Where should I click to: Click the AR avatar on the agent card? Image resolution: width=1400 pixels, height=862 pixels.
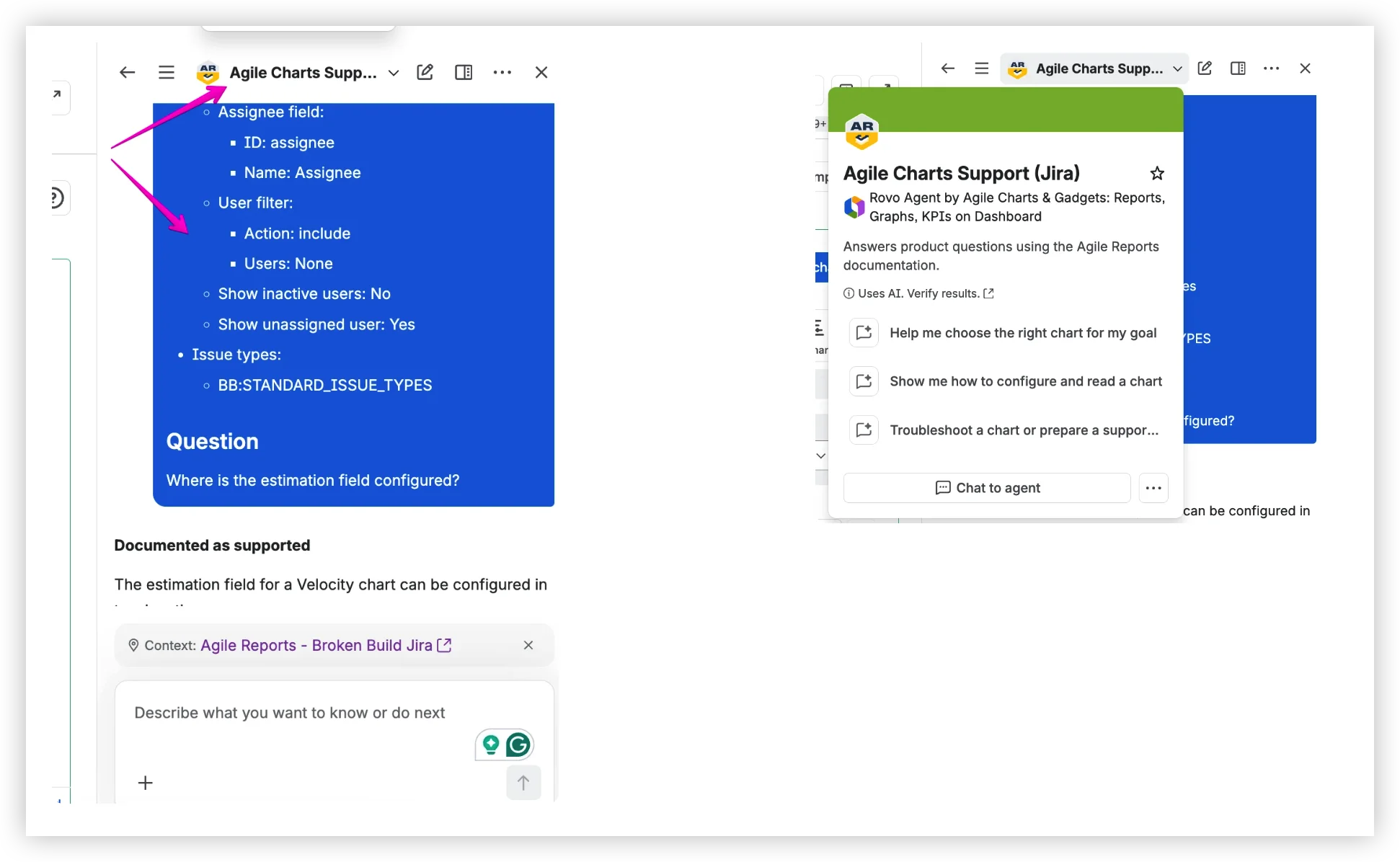(861, 132)
